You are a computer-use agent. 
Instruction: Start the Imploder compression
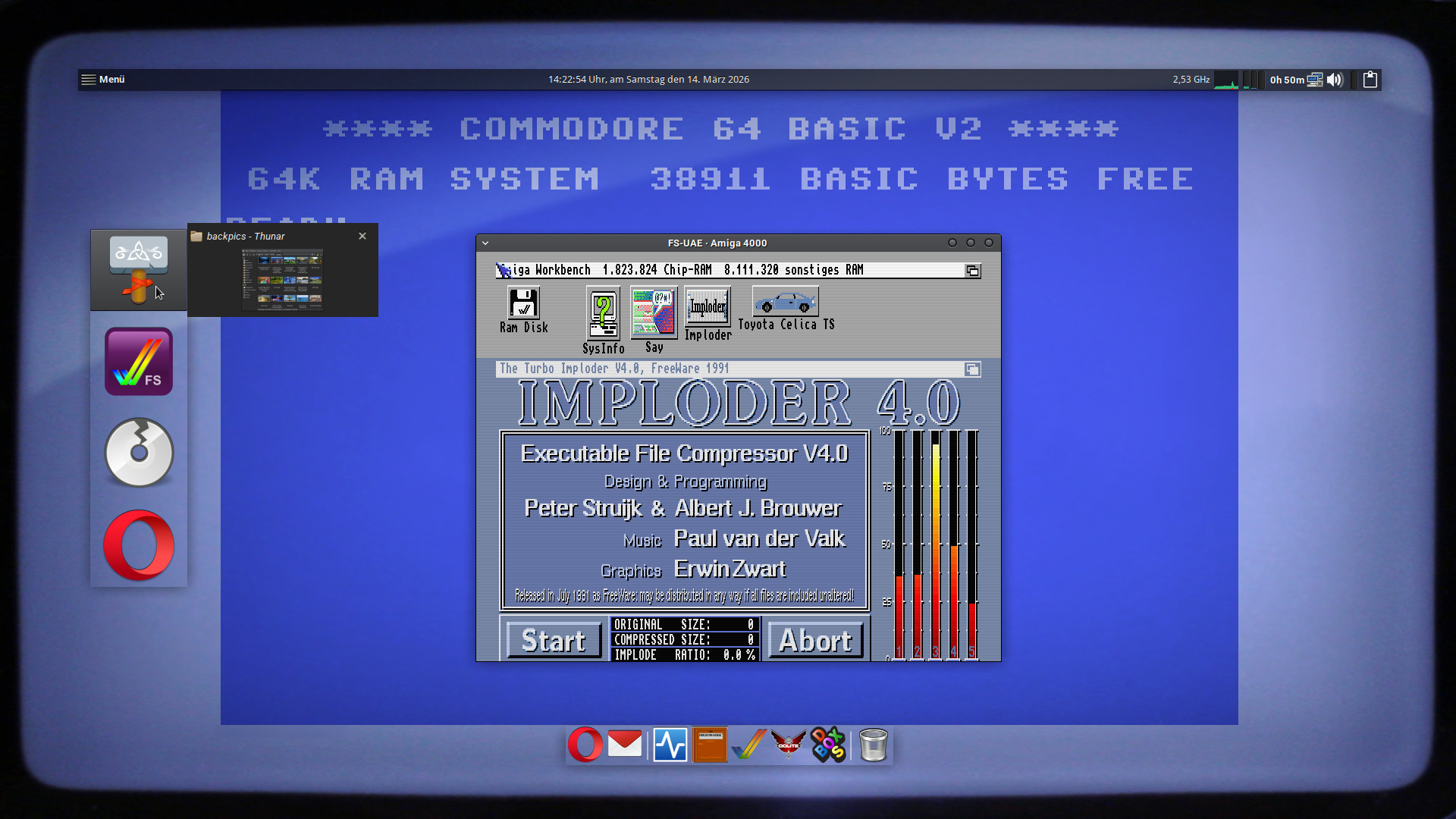(x=554, y=641)
